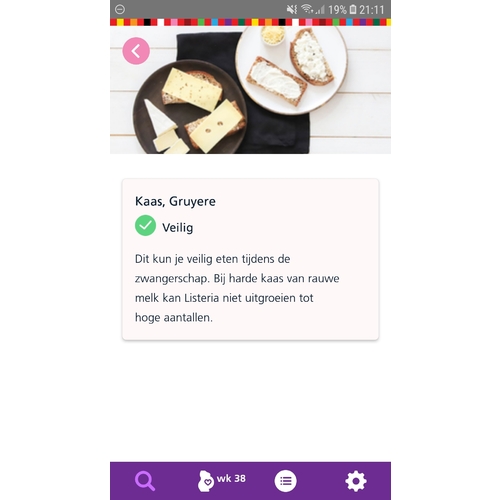Click the 'wk 38' label
Image resolution: width=500 pixels, height=500 pixels.
[231, 479]
